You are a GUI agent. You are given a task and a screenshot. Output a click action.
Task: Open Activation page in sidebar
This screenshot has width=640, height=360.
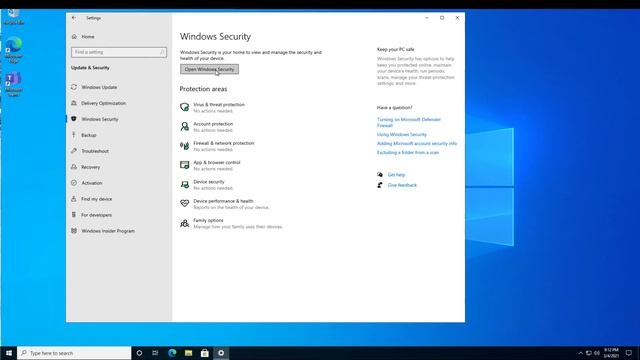(x=91, y=182)
